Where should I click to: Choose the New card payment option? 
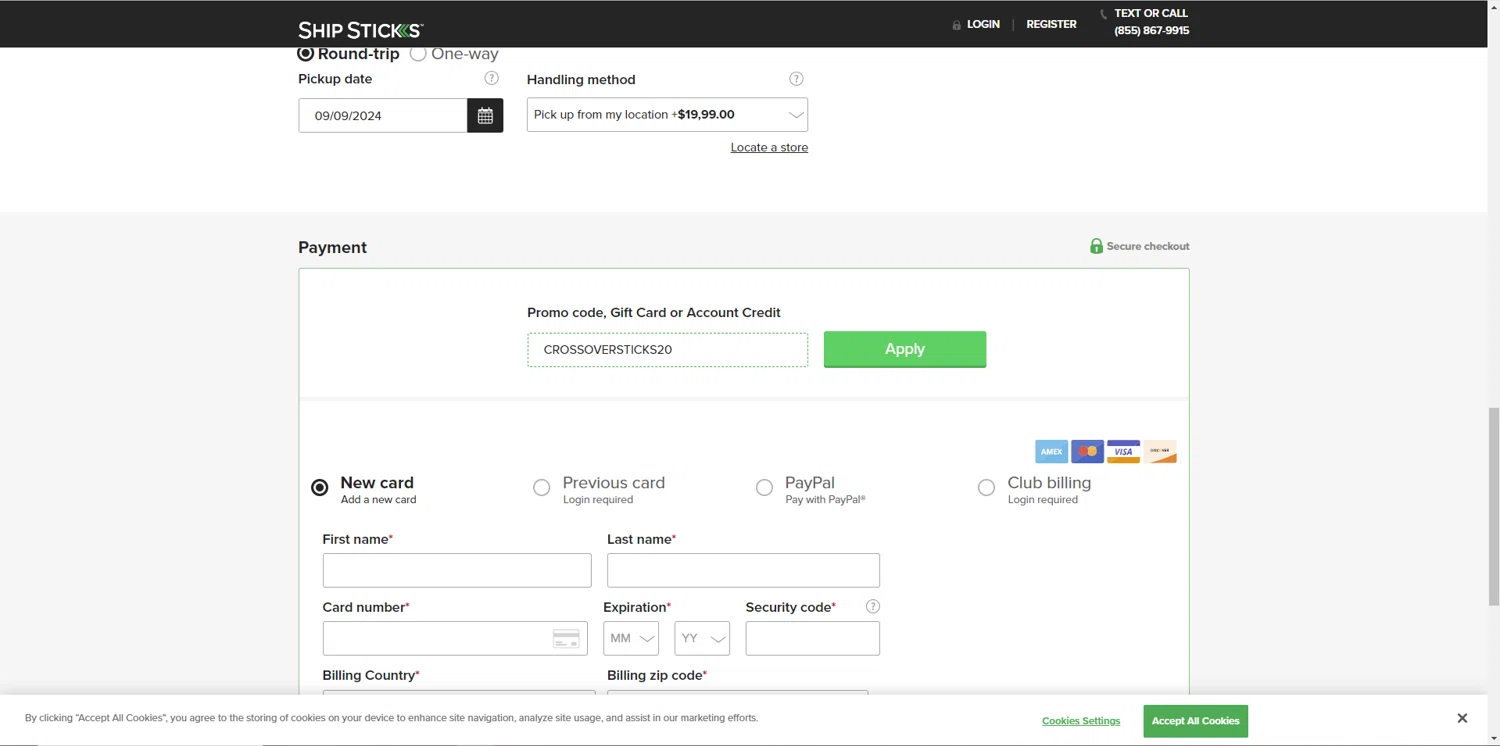pos(320,488)
